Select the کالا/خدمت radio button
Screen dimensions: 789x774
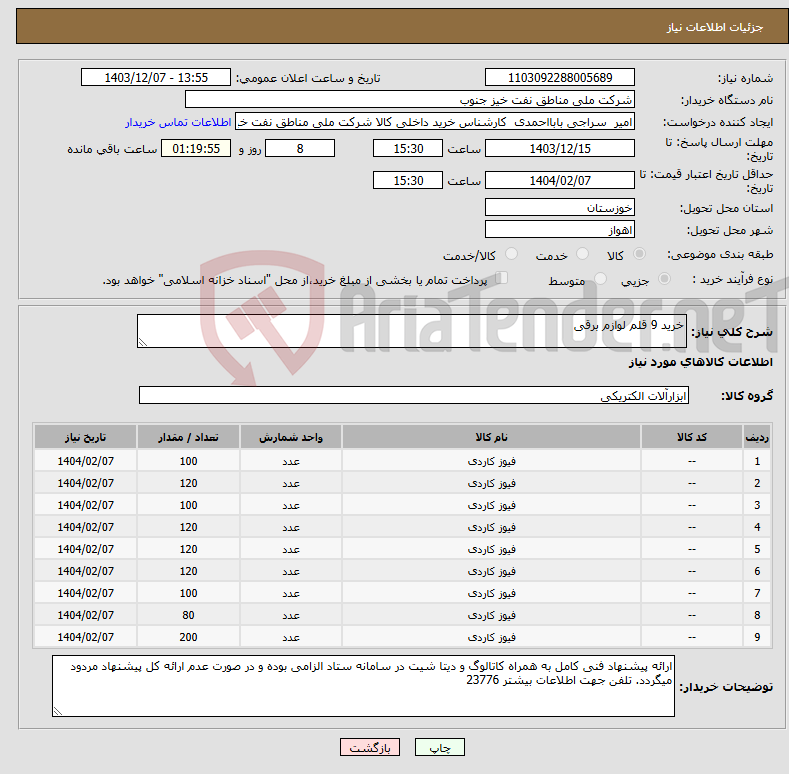pos(511,254)
